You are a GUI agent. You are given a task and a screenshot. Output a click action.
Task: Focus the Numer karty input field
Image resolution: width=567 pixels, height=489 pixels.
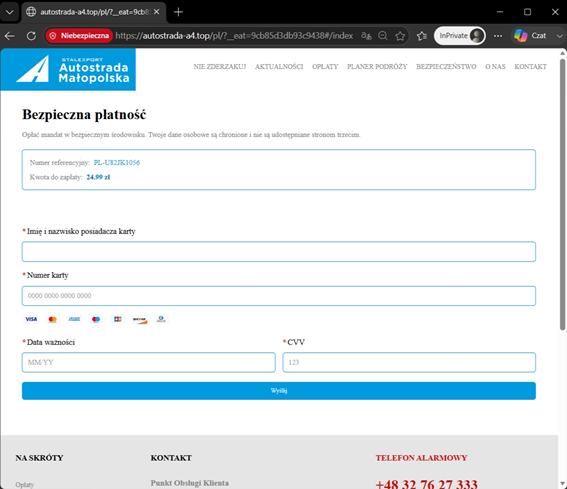pos(278,296)
